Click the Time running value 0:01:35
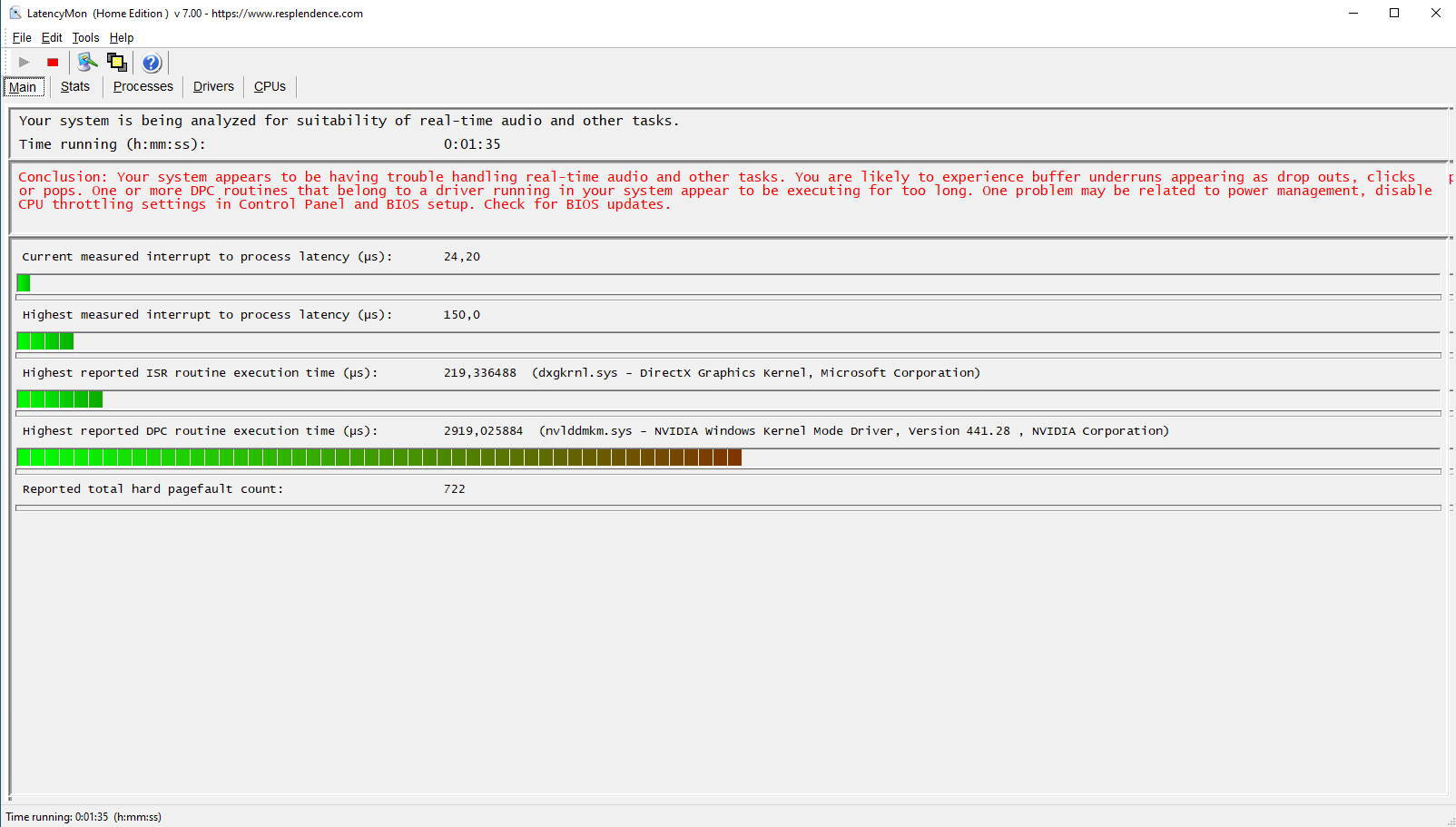Image resolution: width=1456 pixels, height=827 pixels. (x=472, y=144)
